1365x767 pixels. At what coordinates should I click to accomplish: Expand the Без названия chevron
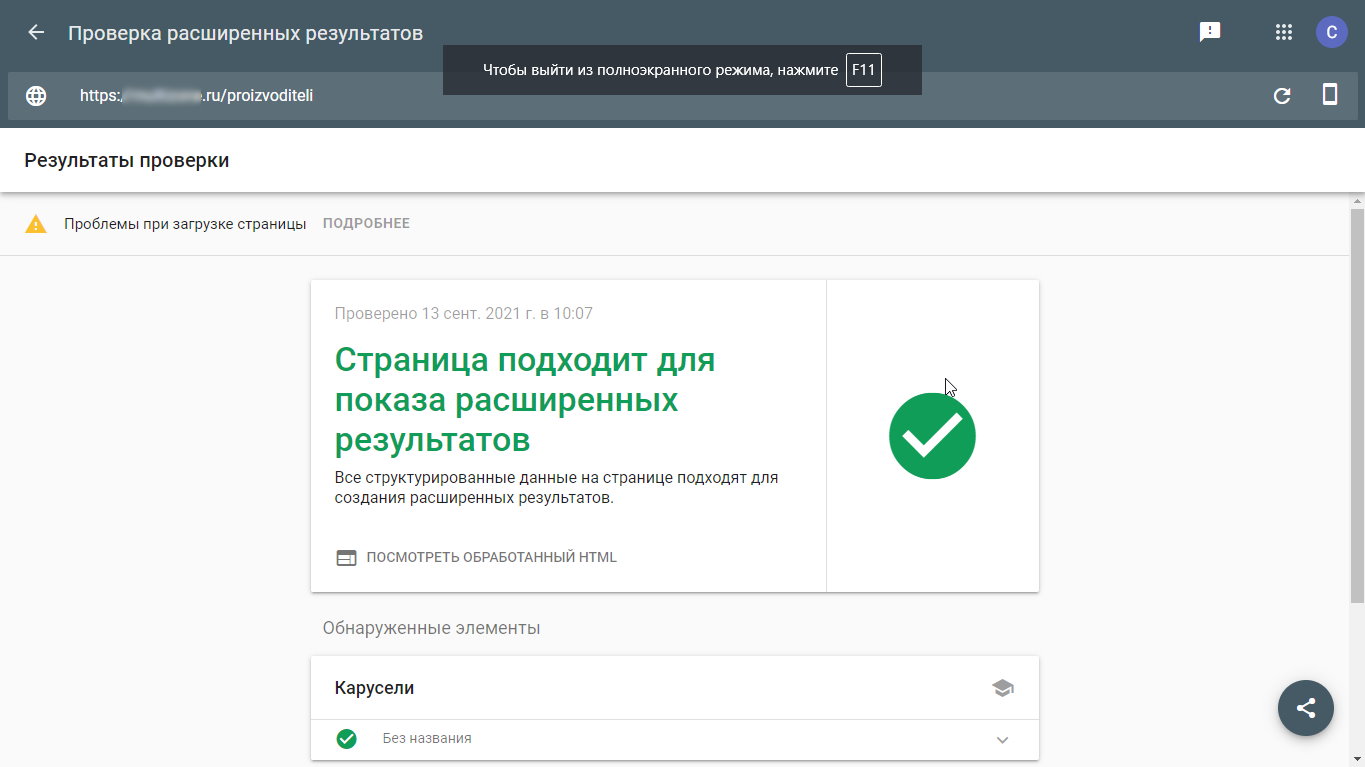coord(1002,740)
